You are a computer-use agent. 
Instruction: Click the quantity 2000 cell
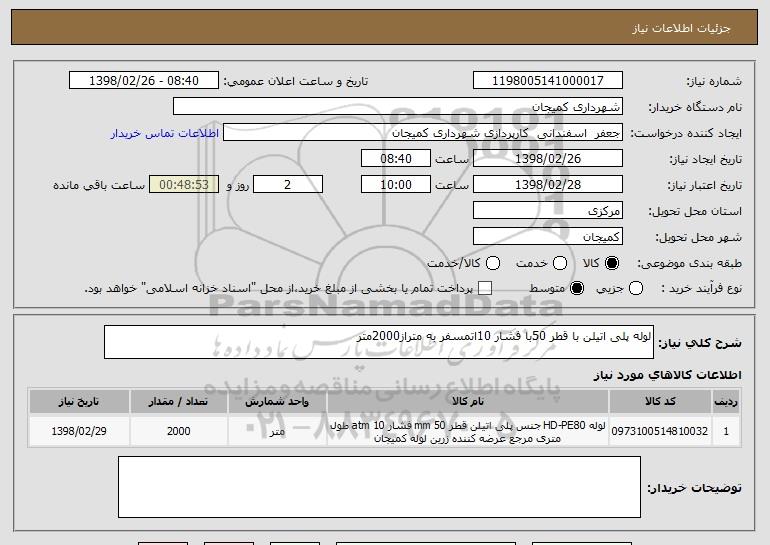pos(178,431)
